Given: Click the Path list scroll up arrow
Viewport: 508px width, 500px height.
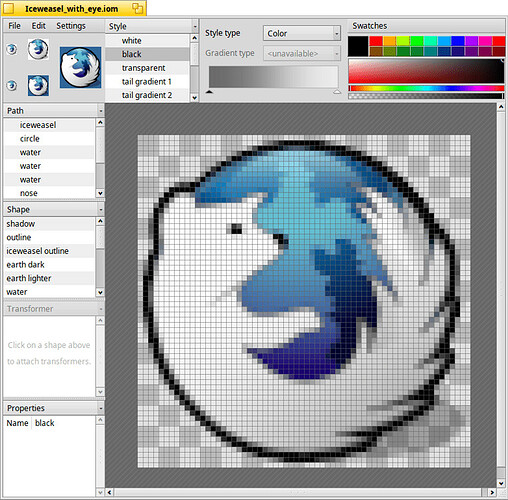Looking at the screenshot, I should [x=100, y=123].
